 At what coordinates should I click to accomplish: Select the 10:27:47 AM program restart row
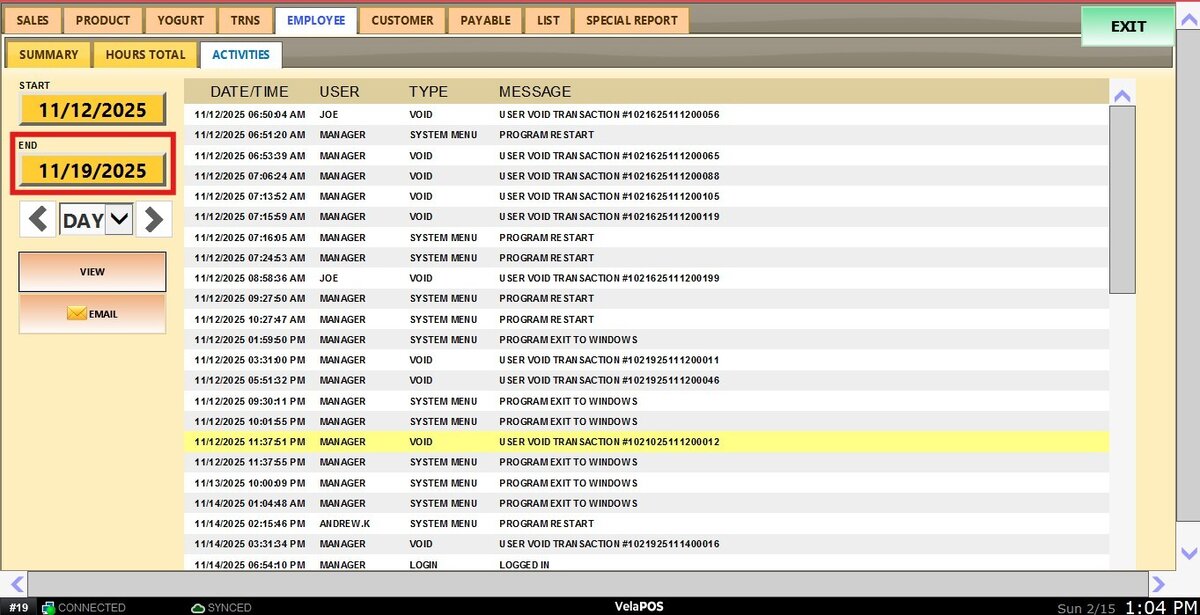[646, 319]
